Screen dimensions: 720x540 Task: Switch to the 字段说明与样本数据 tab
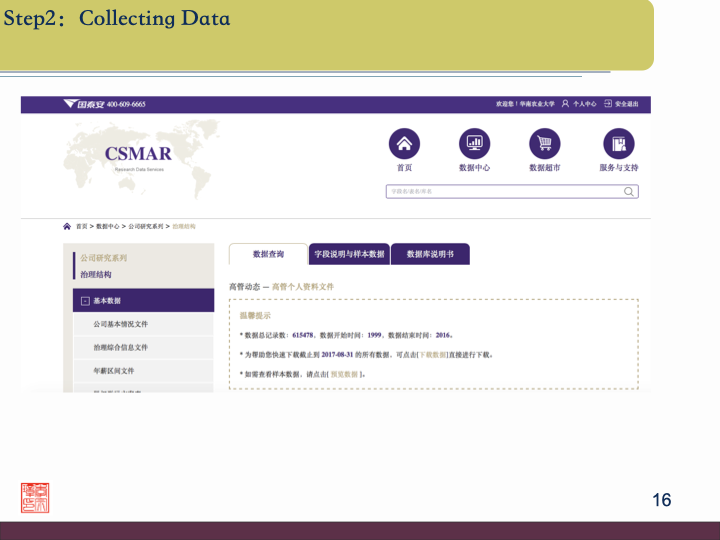349,255
